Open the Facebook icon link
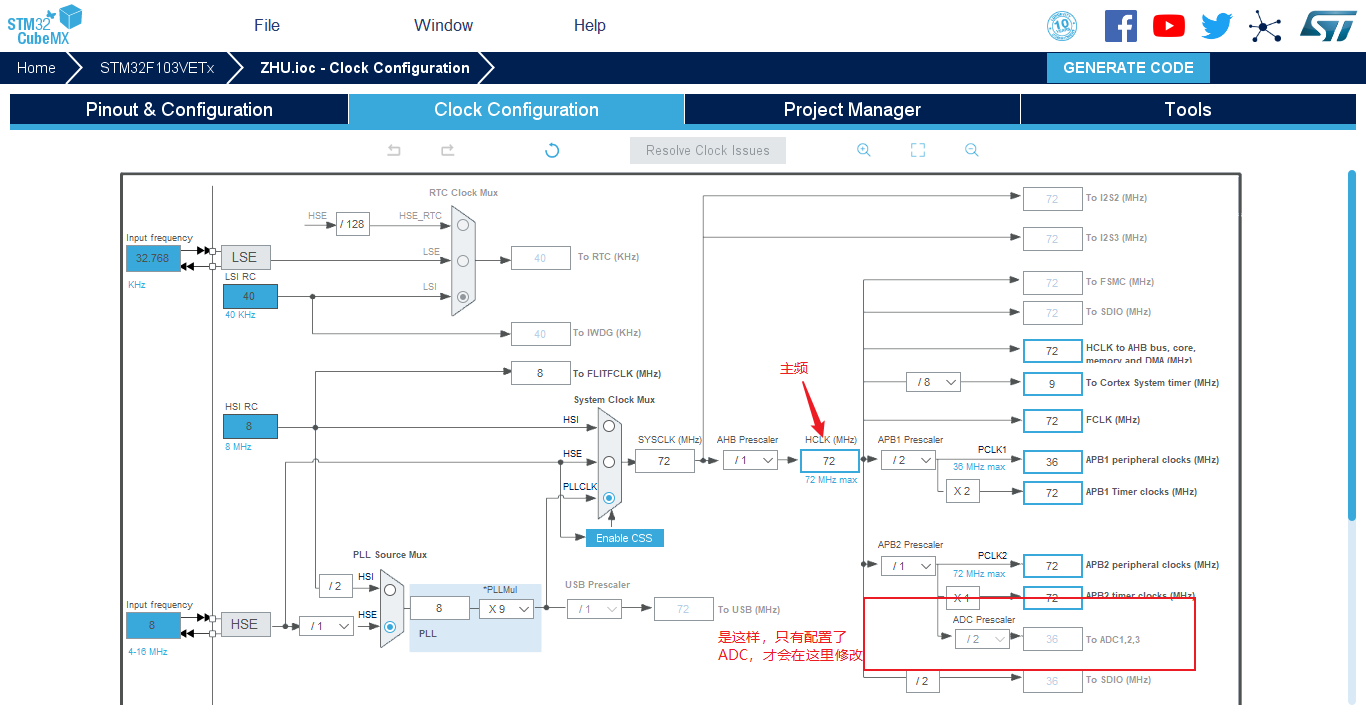The image size is (1366, 715). click(1121, 26)
